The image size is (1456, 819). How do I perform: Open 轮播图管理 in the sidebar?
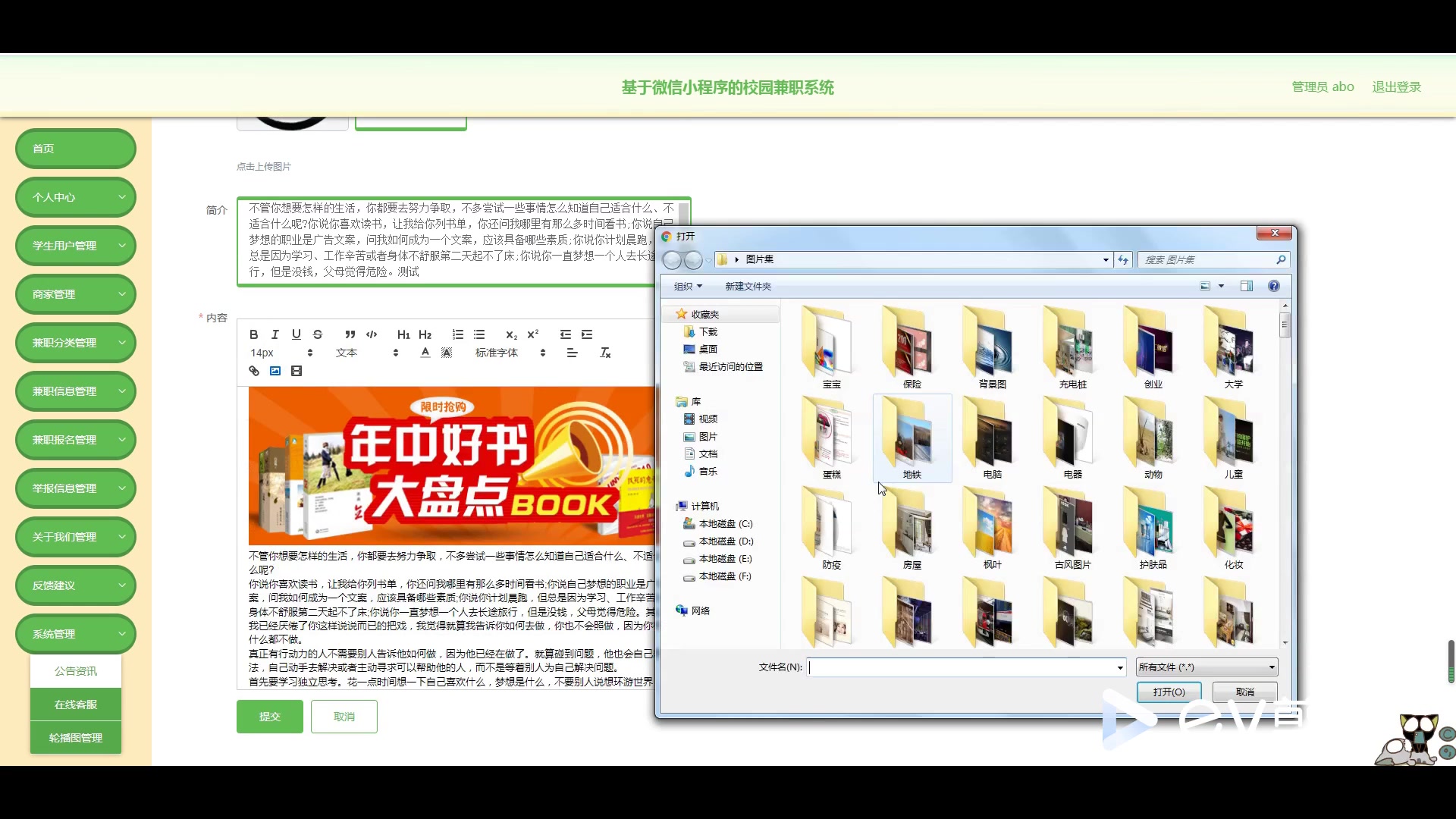click(x=76, y=738)
